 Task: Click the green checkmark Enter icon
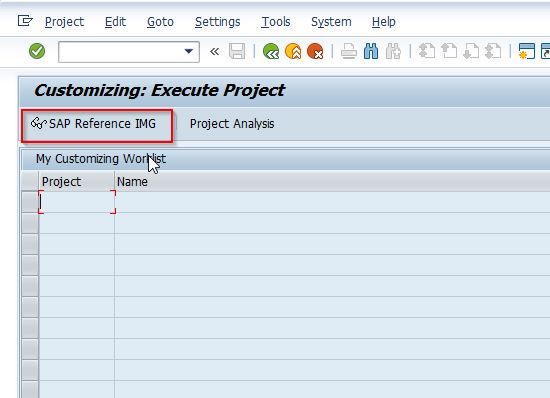click(37, 51)
